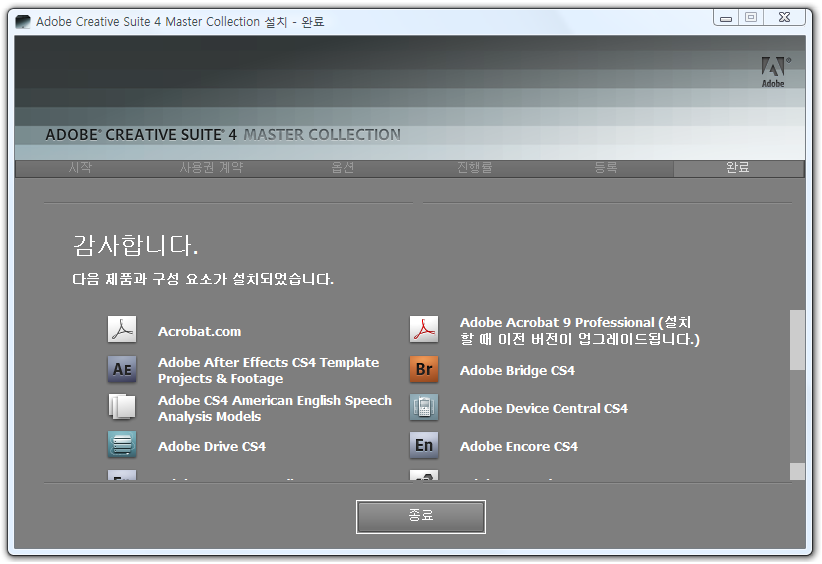Click the Adobe Bridge CS4 label

(x=517, y=371)
